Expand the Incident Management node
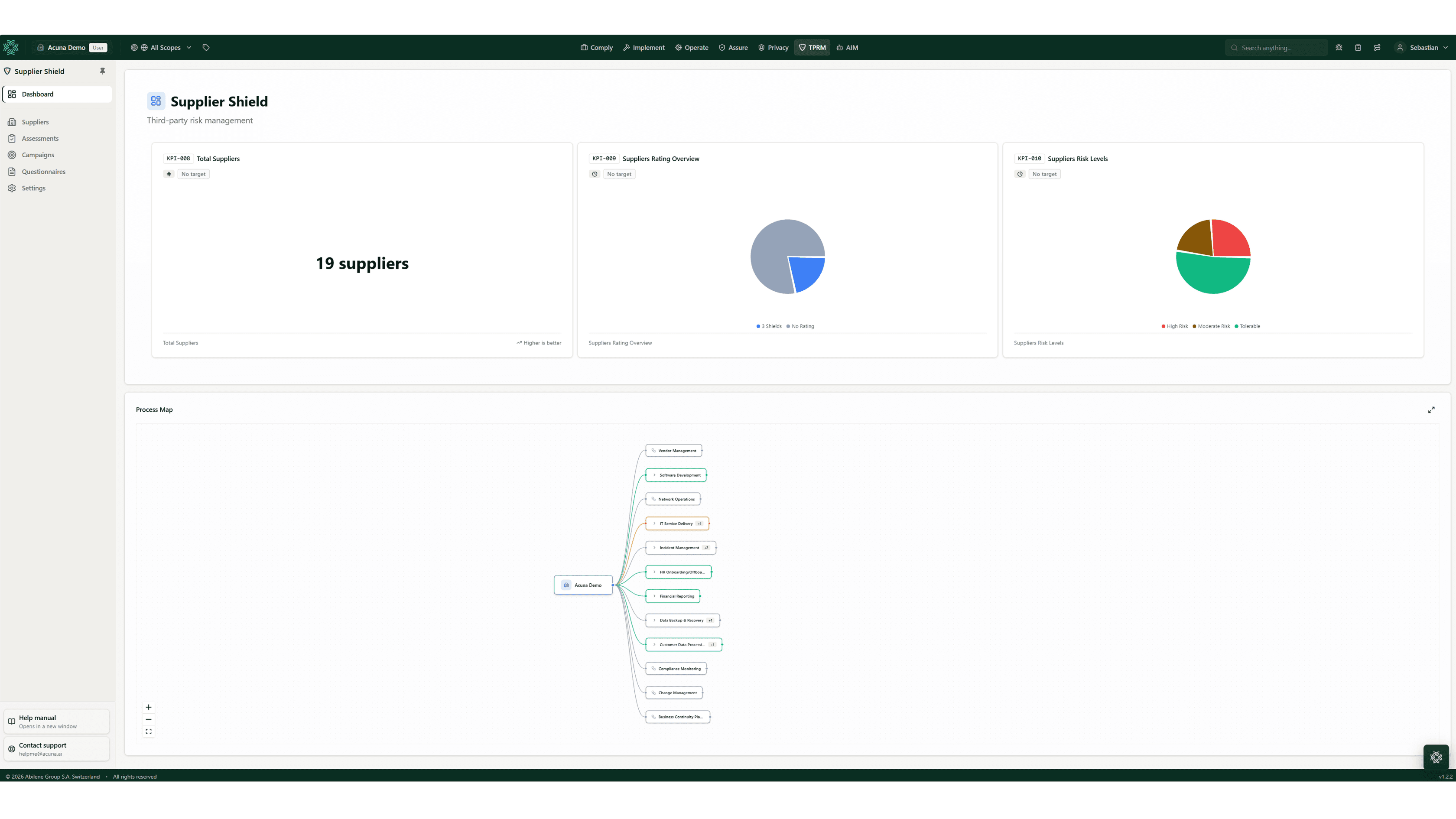1456x819 pixels. tap(654, 548)
